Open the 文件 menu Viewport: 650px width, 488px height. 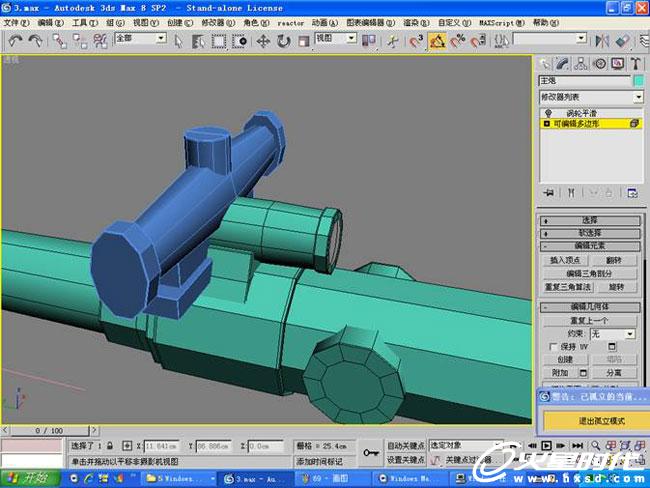[x=16, y=23]
